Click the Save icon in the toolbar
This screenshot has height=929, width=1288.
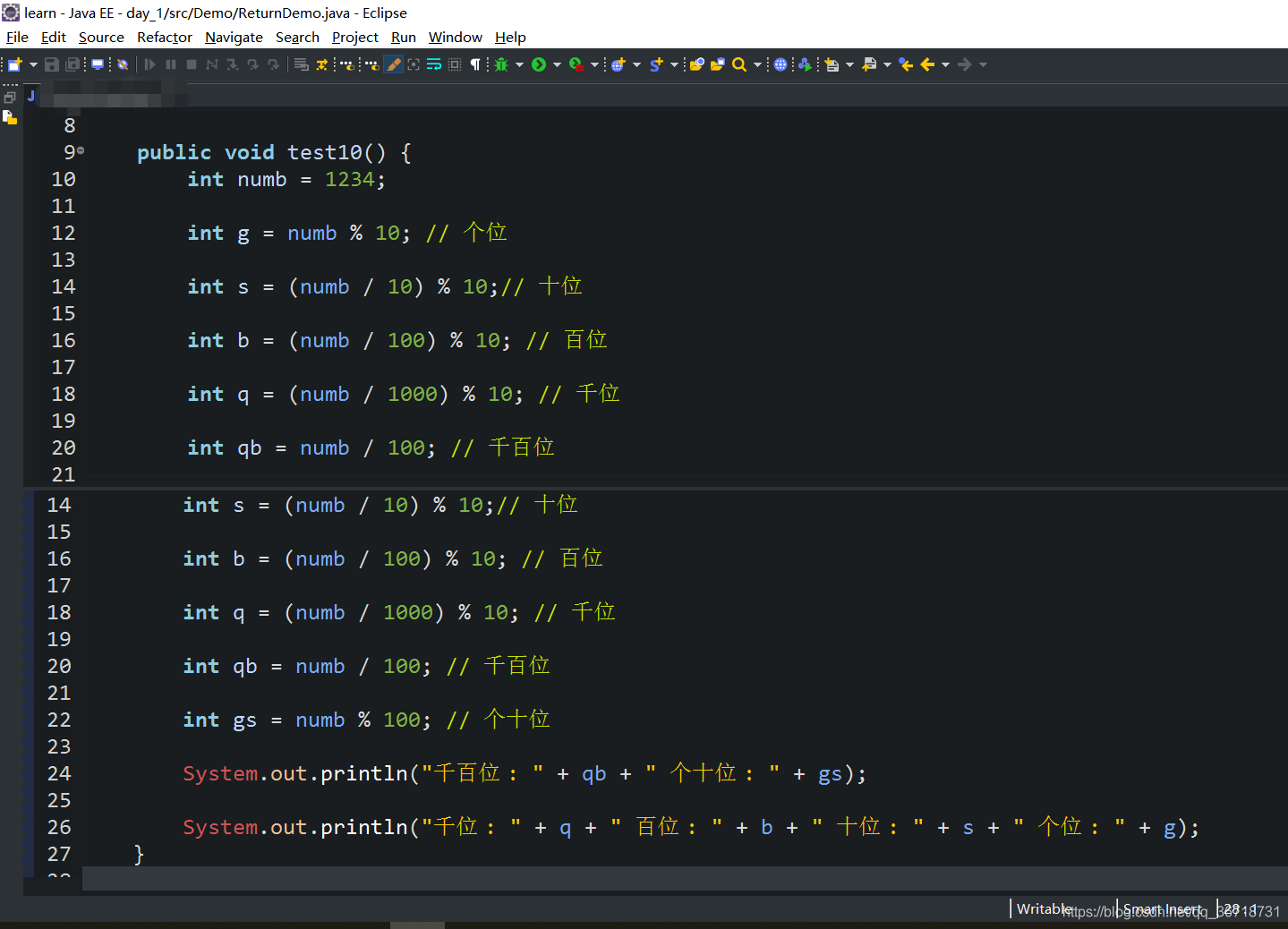pos(52,64)
